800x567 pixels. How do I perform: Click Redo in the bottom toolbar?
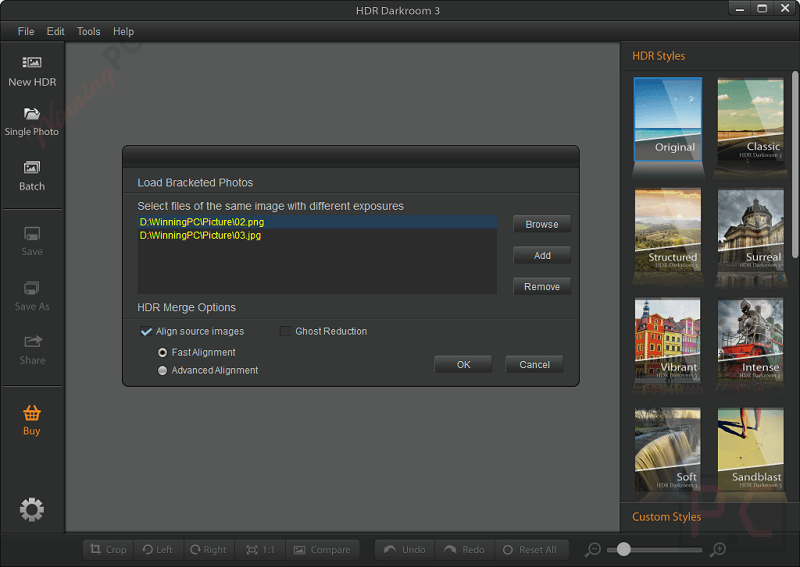tap(464, 550)
